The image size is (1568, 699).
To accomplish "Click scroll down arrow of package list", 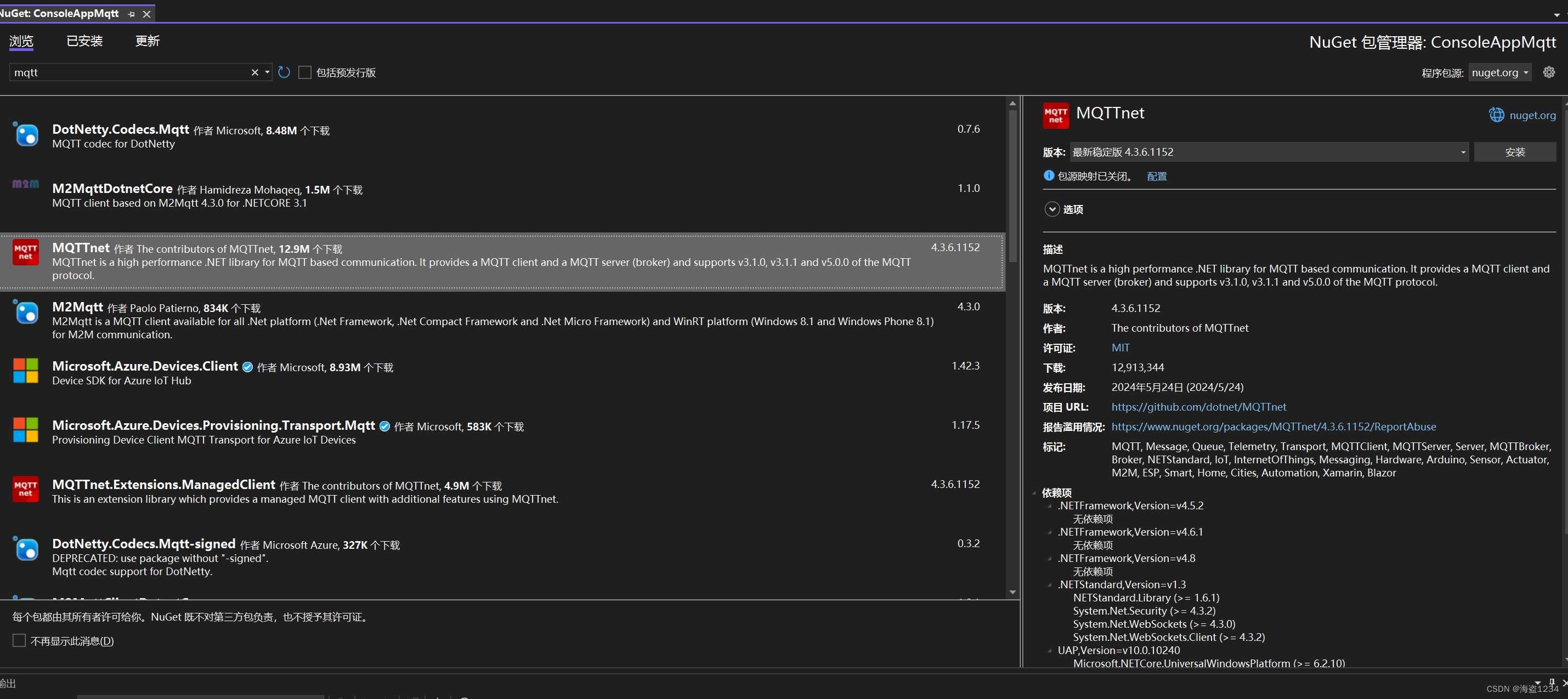I will (x=1012, y=592).
